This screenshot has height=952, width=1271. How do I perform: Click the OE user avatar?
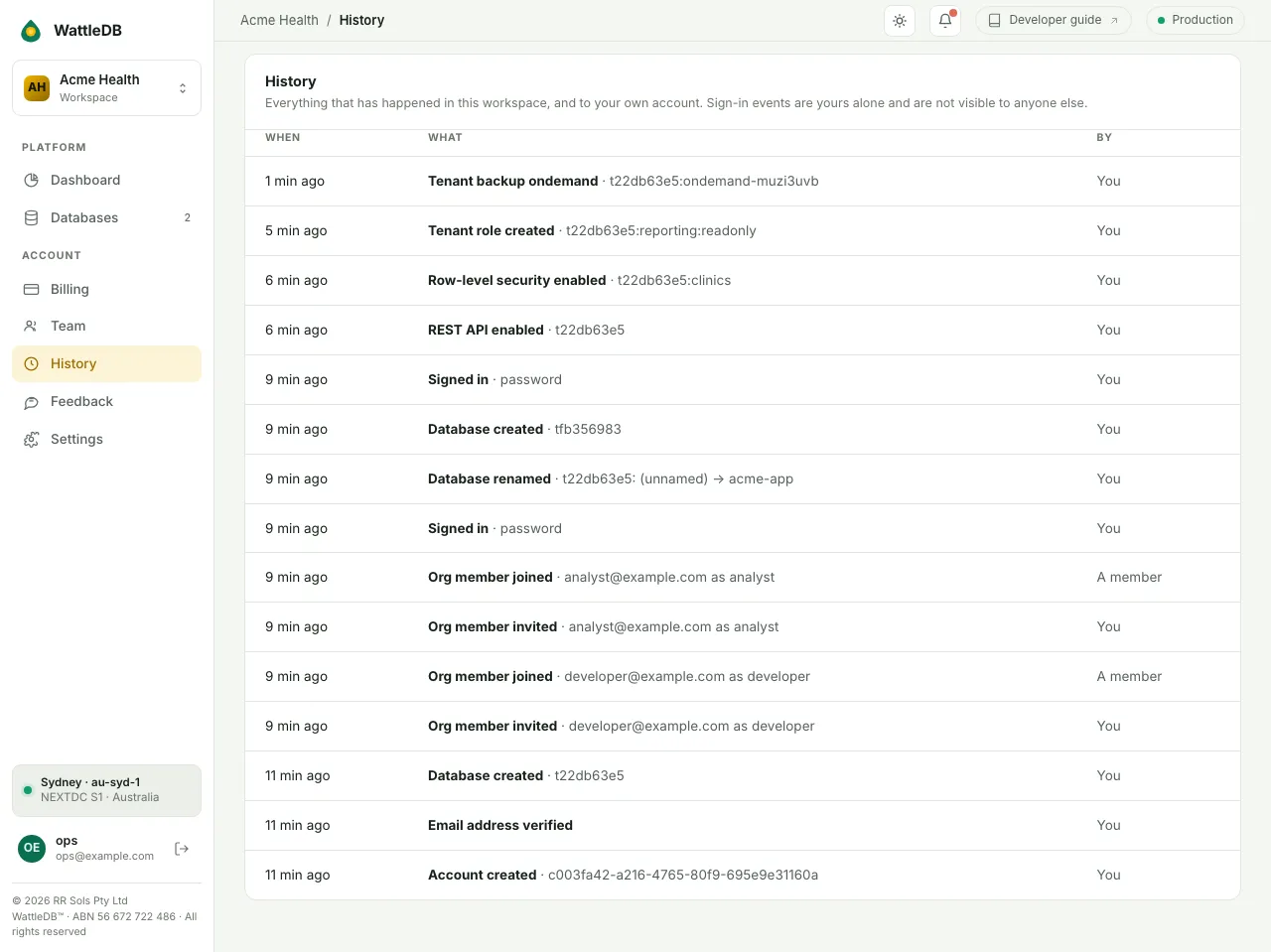point(32,848)
